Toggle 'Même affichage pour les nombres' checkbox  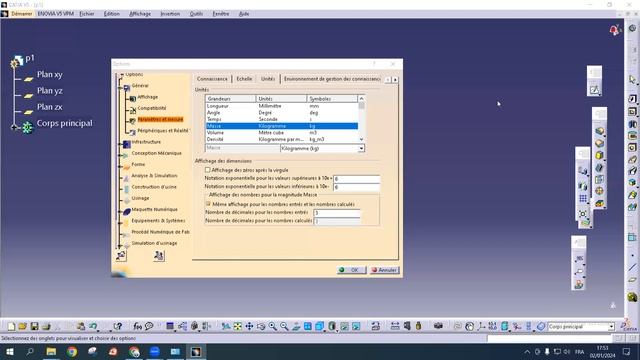(x=208, y=204)
